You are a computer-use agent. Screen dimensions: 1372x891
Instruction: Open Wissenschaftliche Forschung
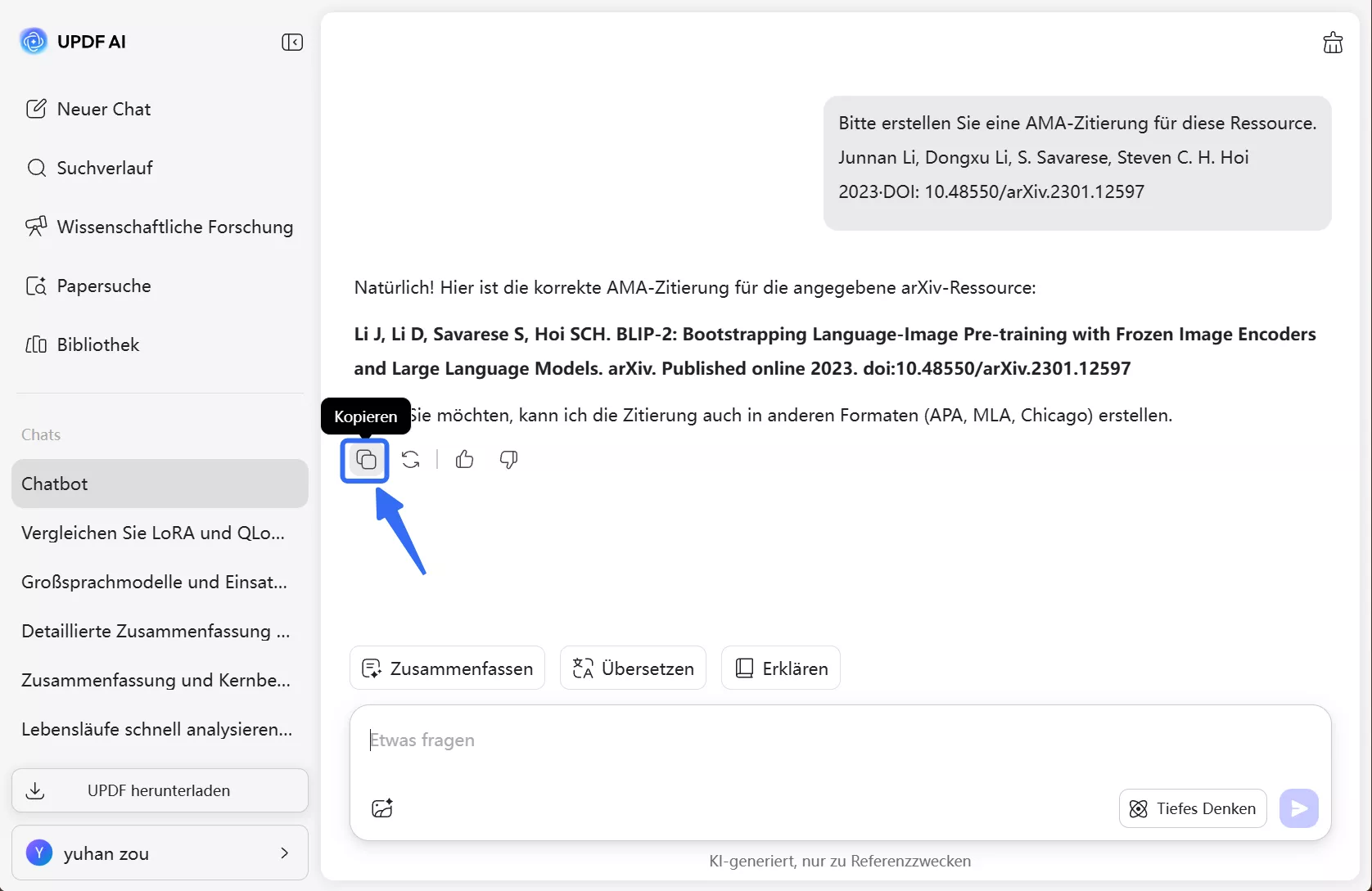pos(160,227)
